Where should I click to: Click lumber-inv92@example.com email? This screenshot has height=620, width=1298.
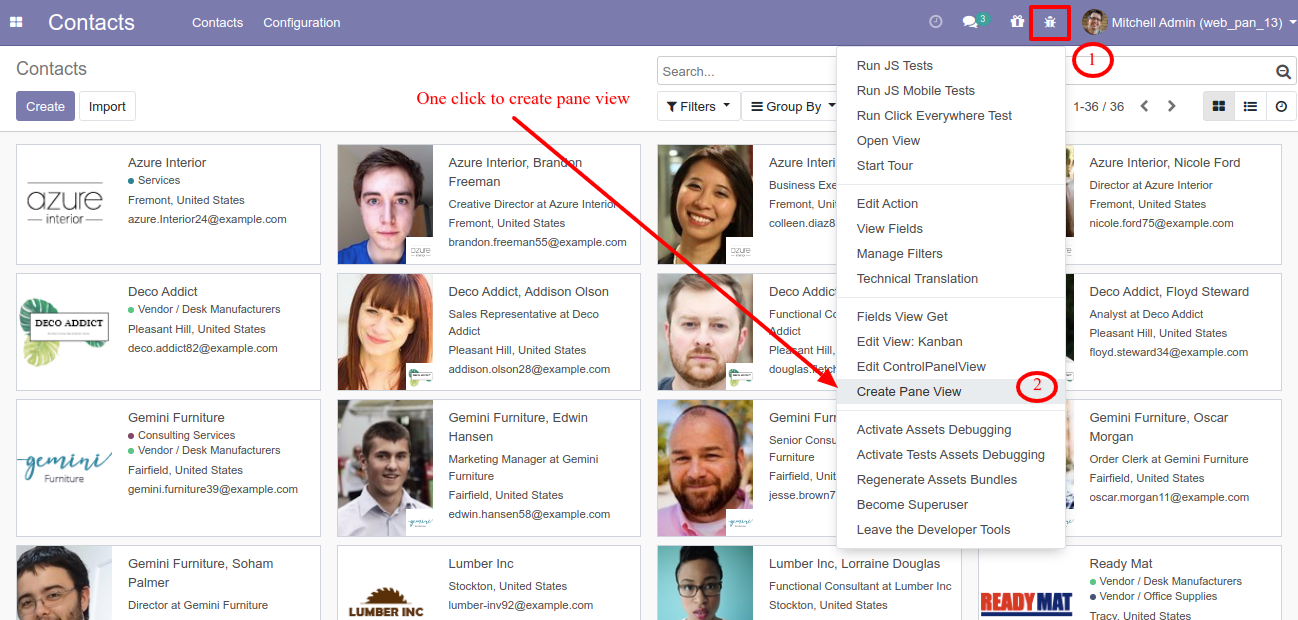click(x=521, y=606)
